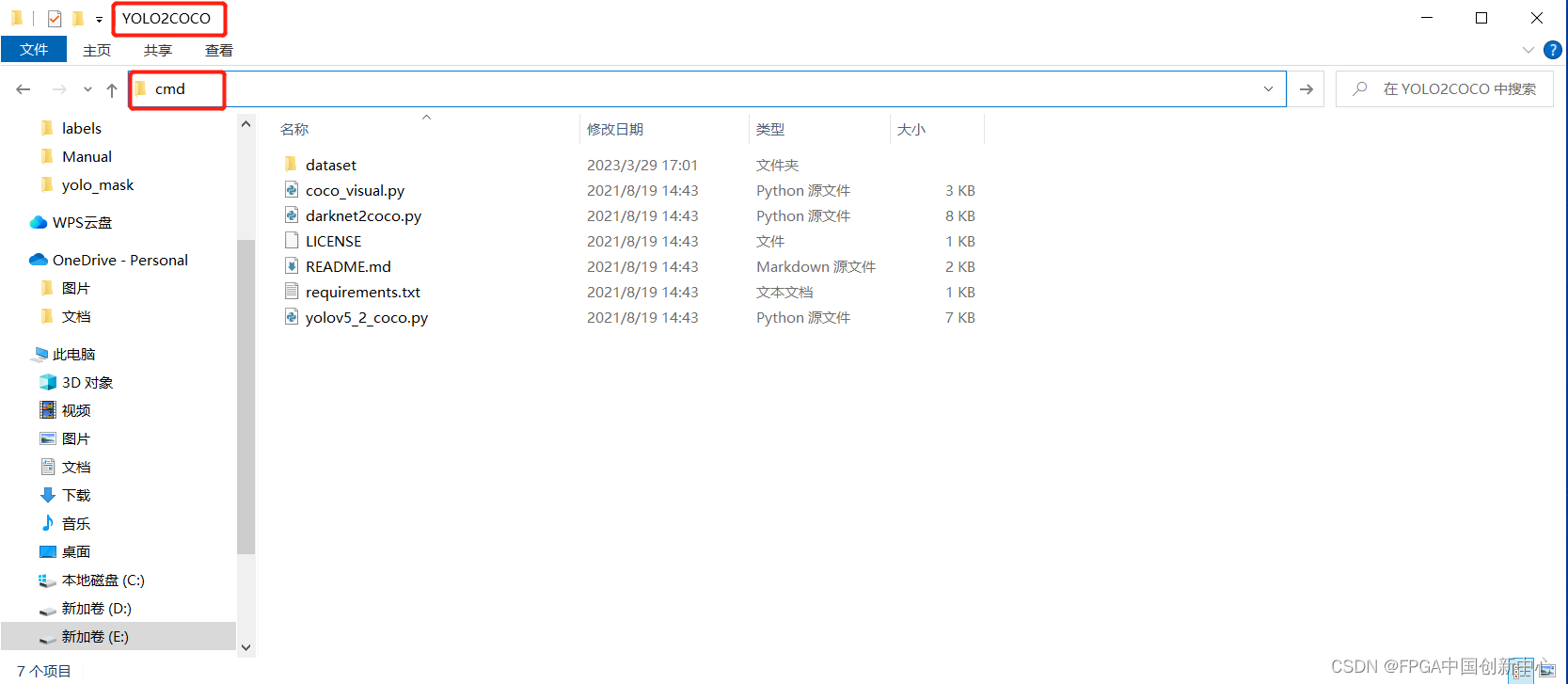Open WPS云盘 in navigation pane
The height and width of the screenshot is (684, 1568).
tap(82, 222)
